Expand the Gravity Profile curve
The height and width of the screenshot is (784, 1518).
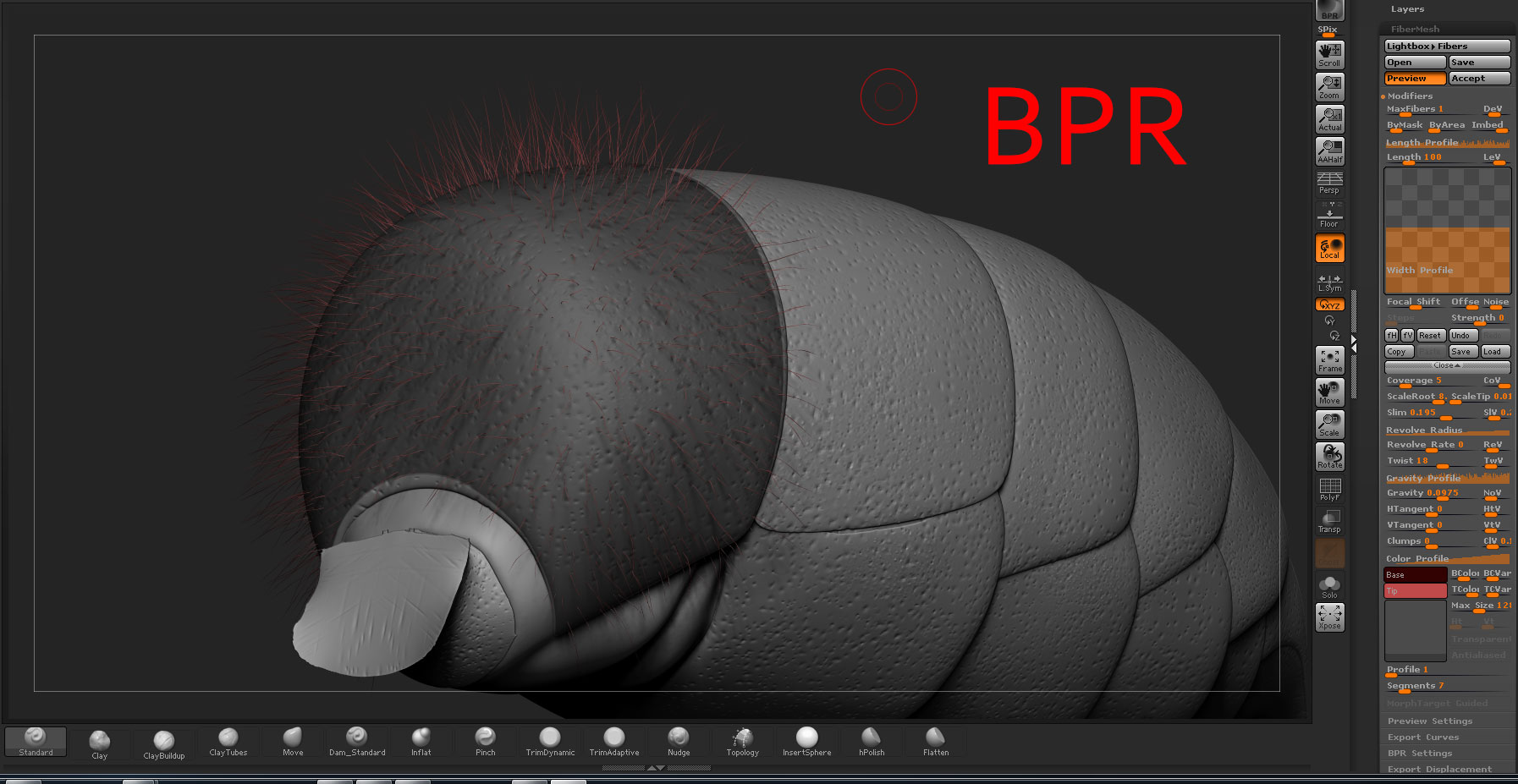(1447, 478)
